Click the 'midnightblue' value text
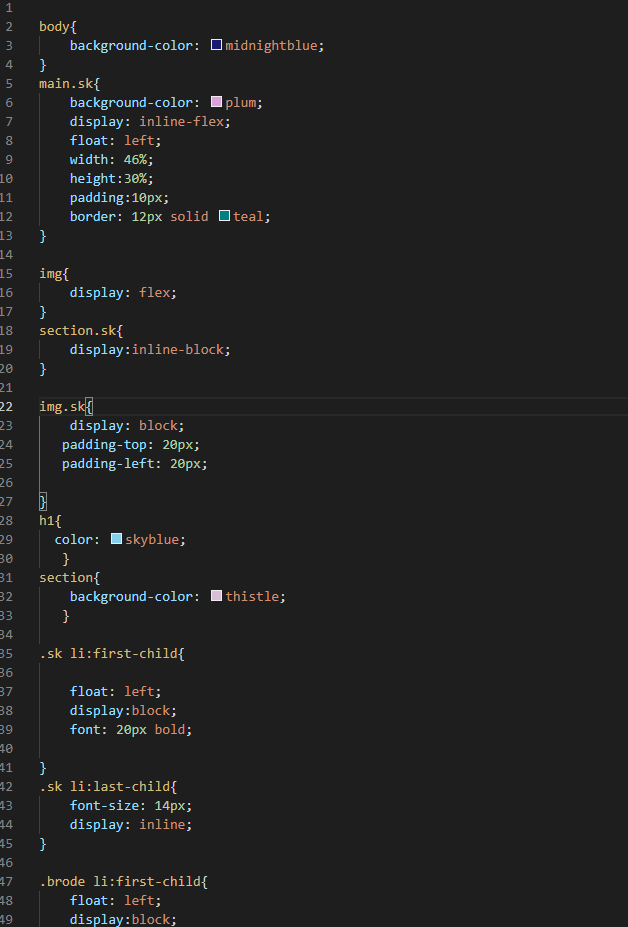 (x=271, y=45)
